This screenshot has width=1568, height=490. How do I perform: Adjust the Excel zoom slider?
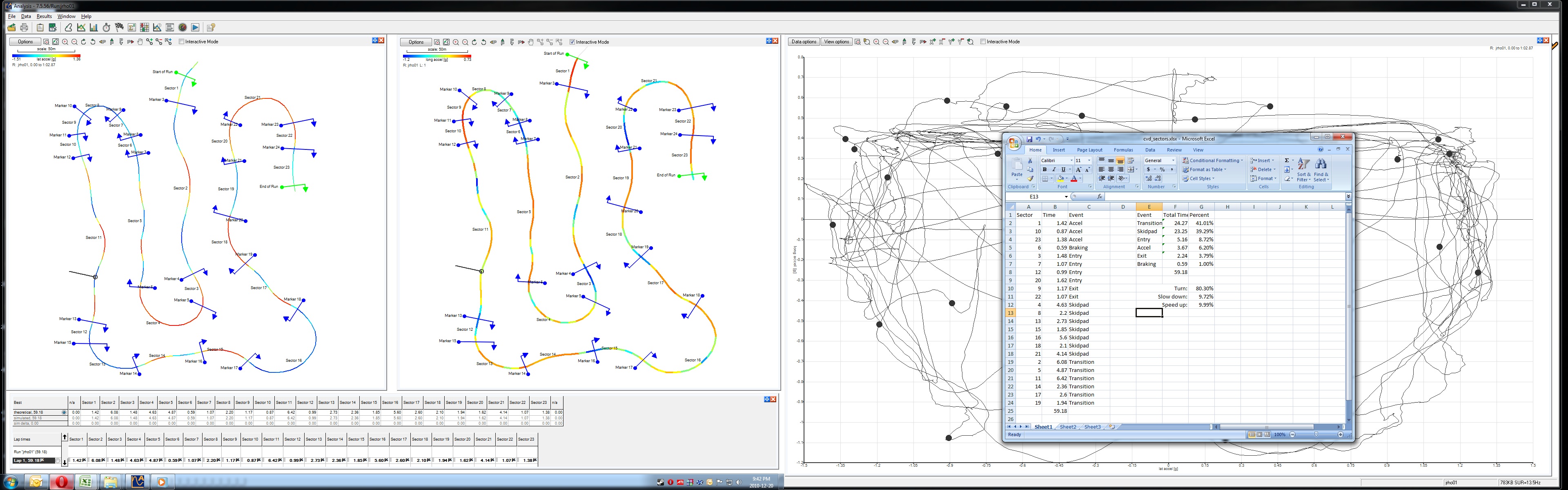[1316, 434]
